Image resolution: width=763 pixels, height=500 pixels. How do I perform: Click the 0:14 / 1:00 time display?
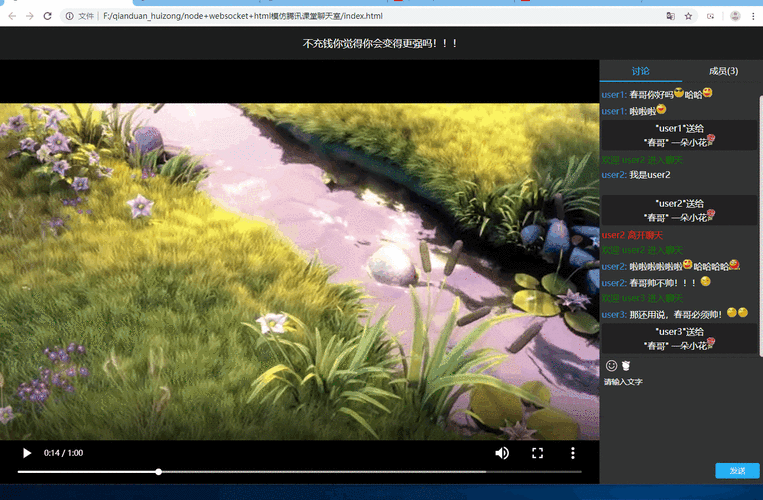[x=63, y=453]
